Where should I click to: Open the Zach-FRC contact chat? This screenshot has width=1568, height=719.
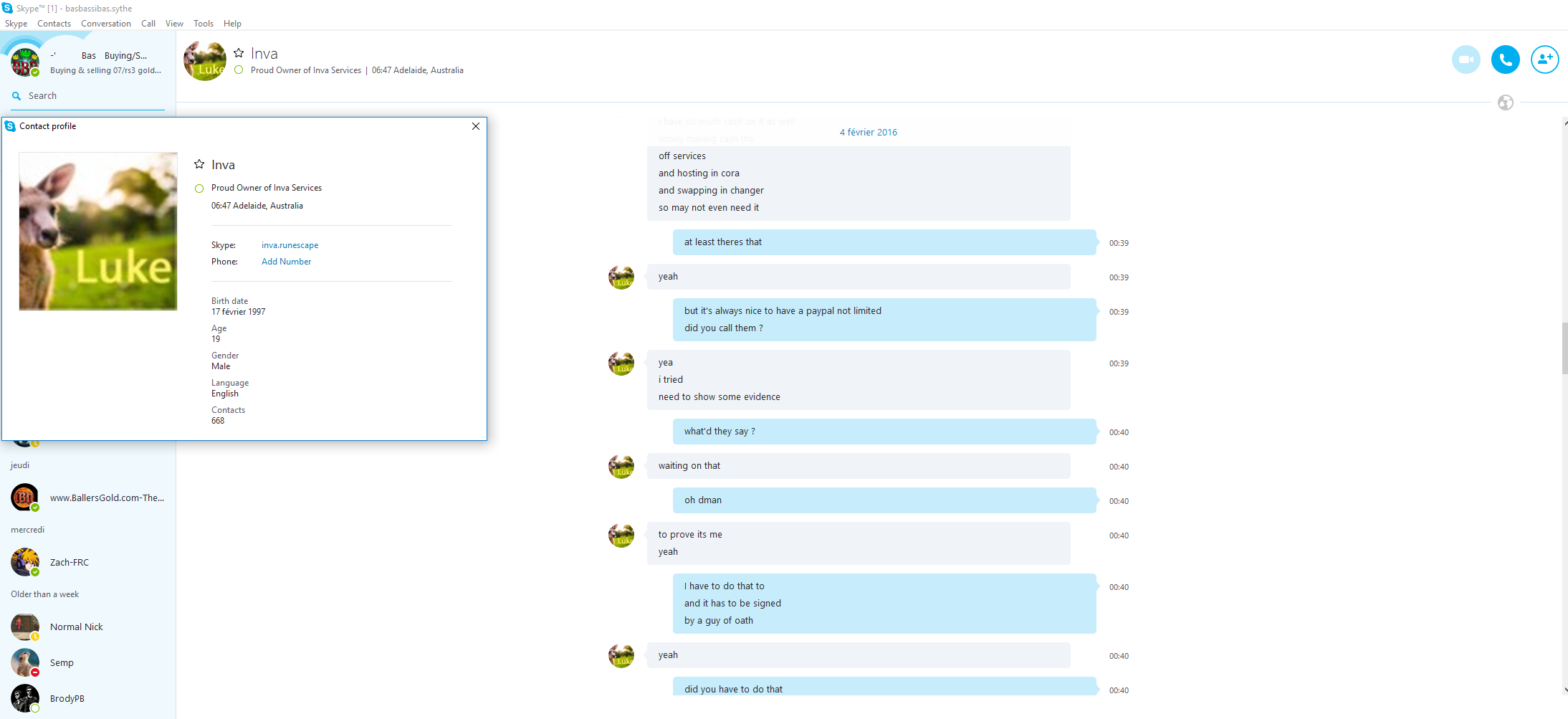click(x=88, y=562)
